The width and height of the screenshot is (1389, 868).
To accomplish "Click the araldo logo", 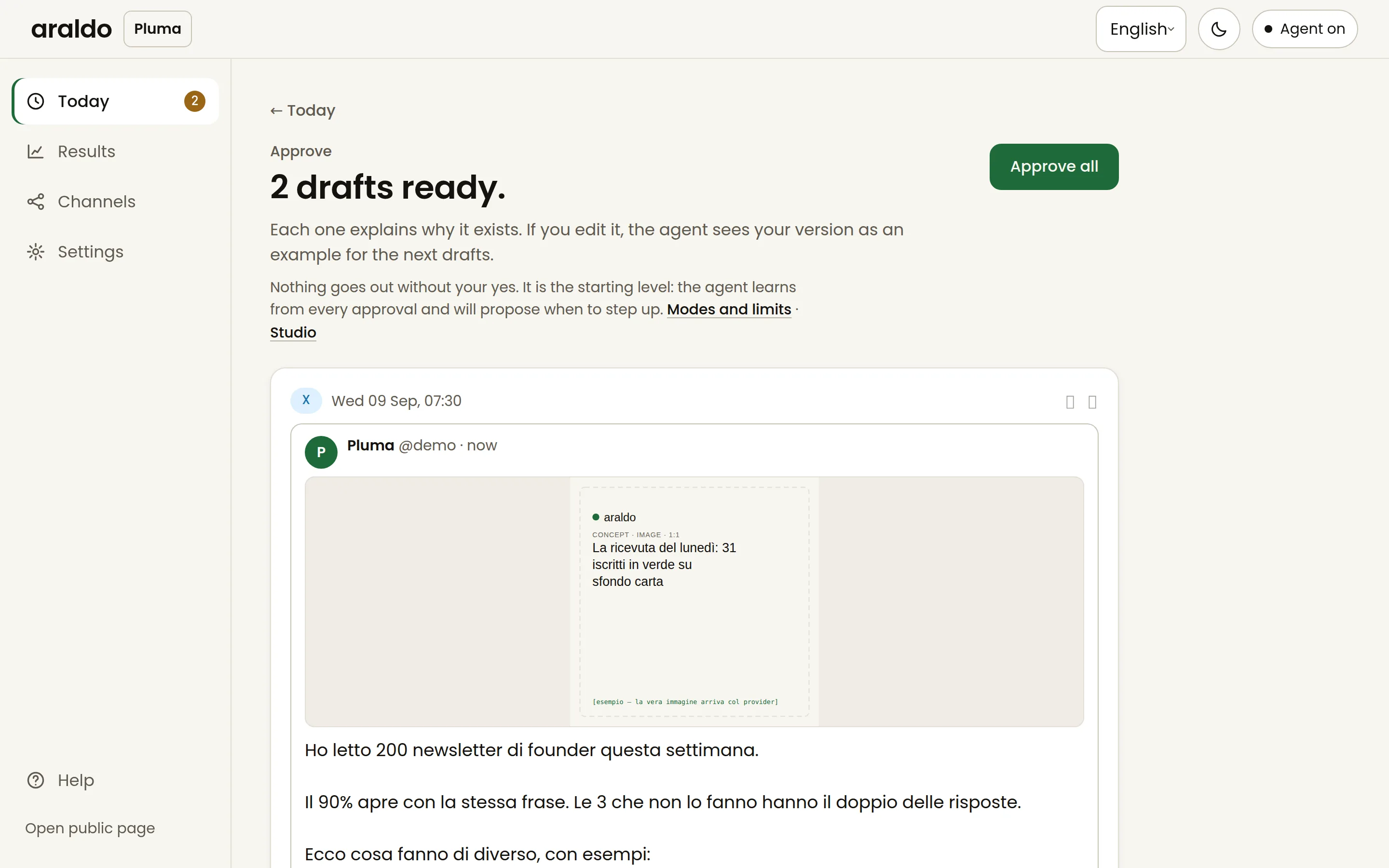I will coord(71,29).
